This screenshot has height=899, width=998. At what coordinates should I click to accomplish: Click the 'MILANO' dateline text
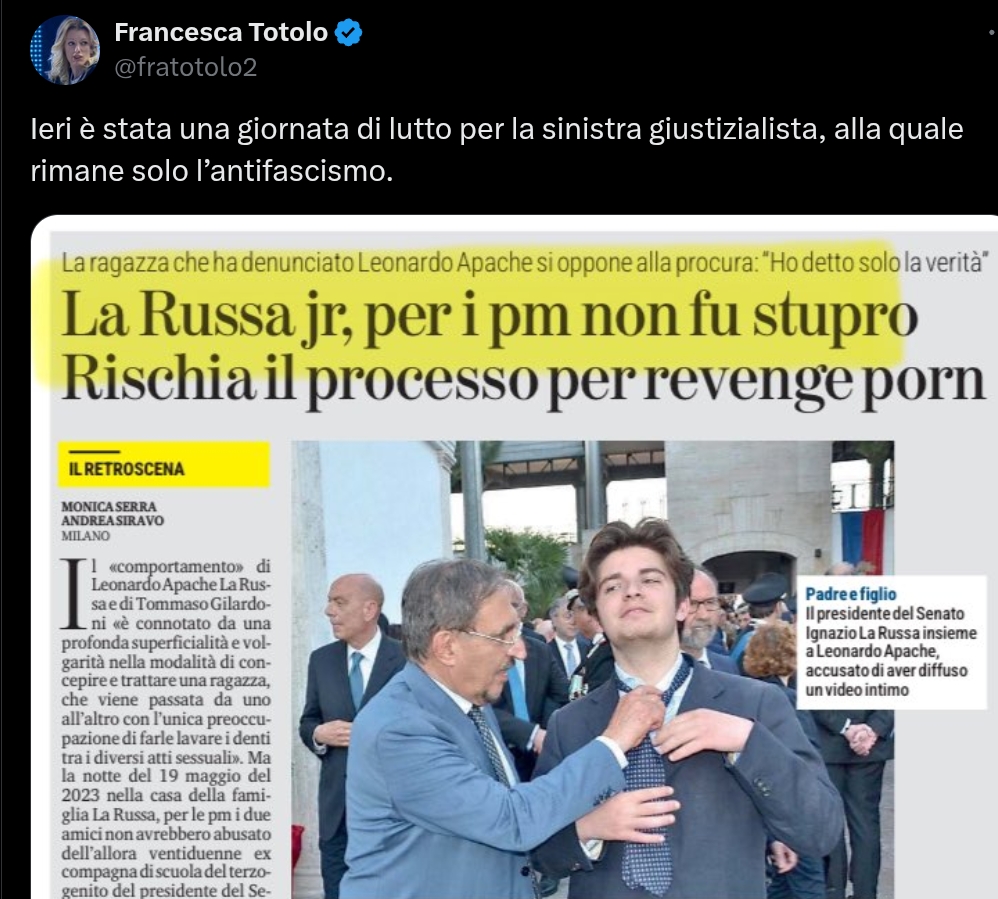click(85, 536)
